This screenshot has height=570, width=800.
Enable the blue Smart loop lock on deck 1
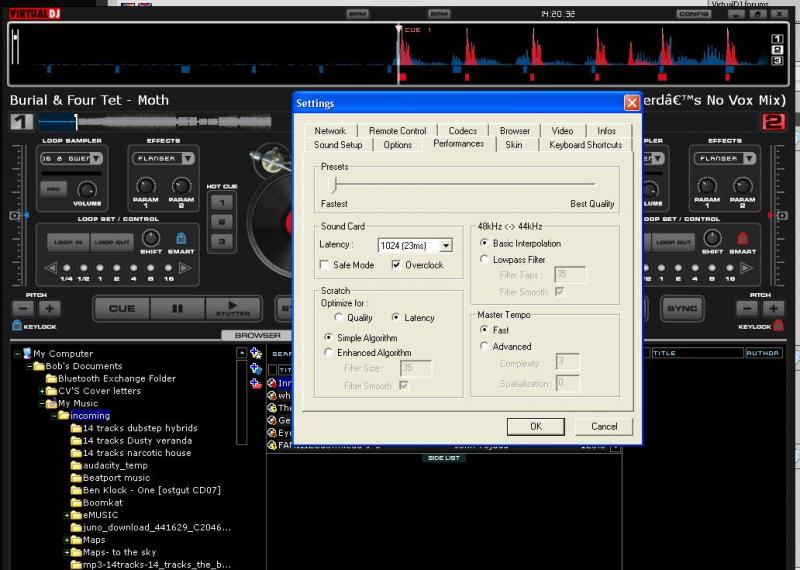pos(182,239)
